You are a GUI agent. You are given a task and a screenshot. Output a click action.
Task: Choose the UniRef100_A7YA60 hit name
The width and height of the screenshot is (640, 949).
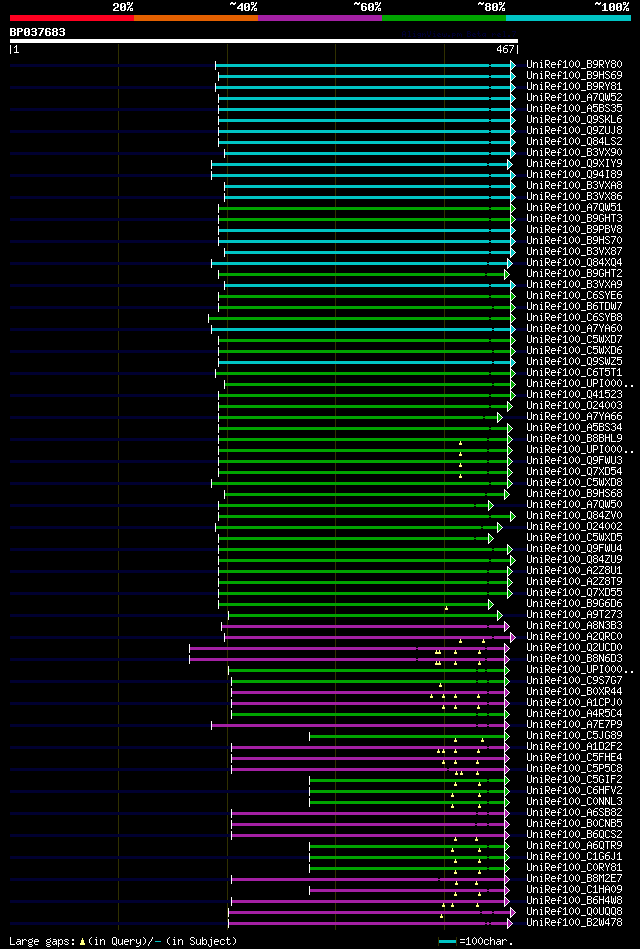574,329
